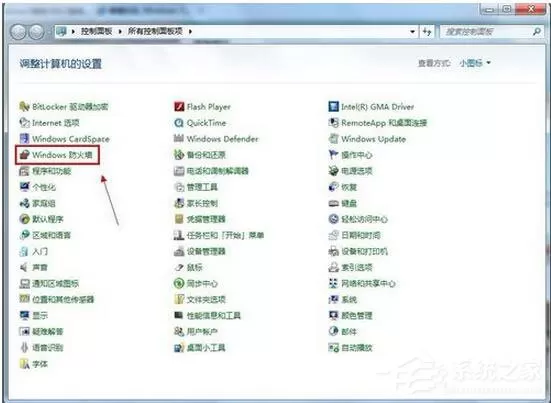Screen dimensions: 551x403
Task: Go back with the Back button
Action: (18, 32)
